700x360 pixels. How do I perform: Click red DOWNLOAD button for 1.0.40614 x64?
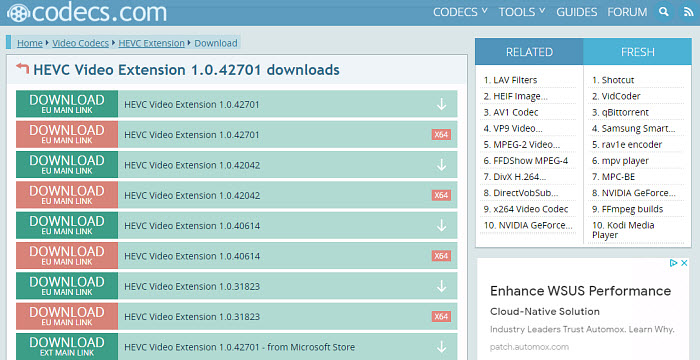(67, 255)
